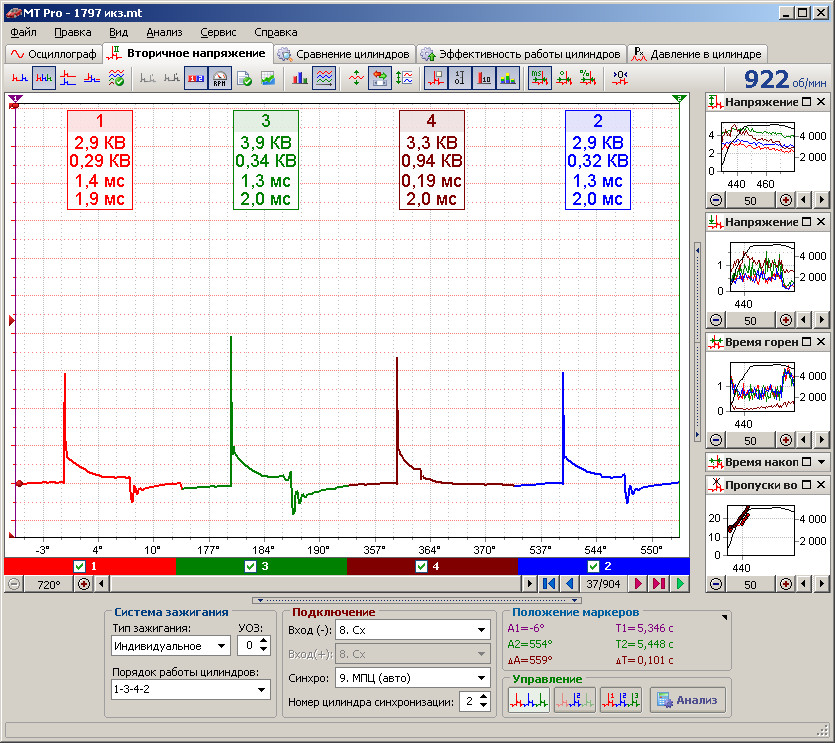Open the report document icon with check mark
This screenshot has width=835, height=743.
coord(244,78)
